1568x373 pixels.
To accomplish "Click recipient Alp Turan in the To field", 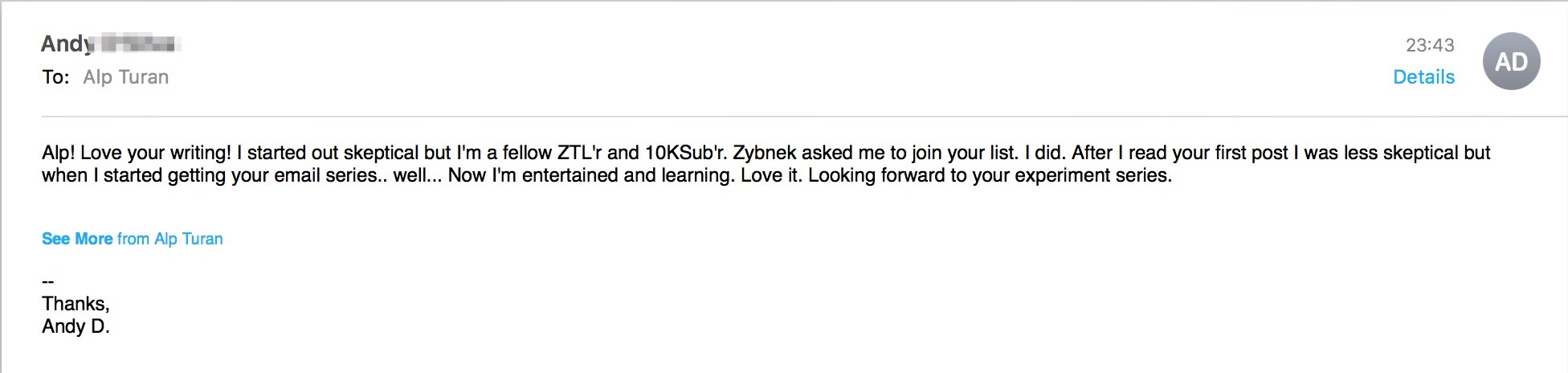I will pyautogui.click(x=126, y=77).
